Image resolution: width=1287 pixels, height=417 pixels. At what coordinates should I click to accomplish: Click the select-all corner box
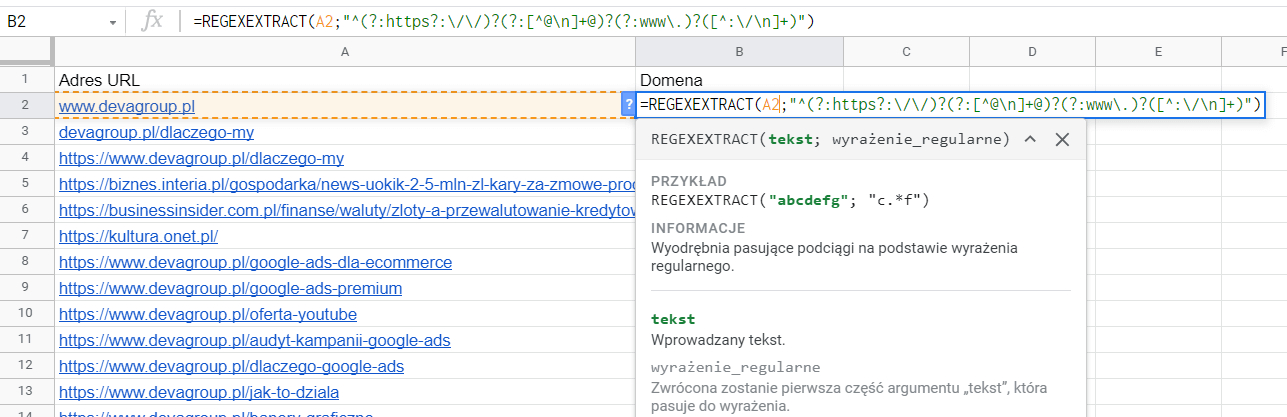pos(27,52)
